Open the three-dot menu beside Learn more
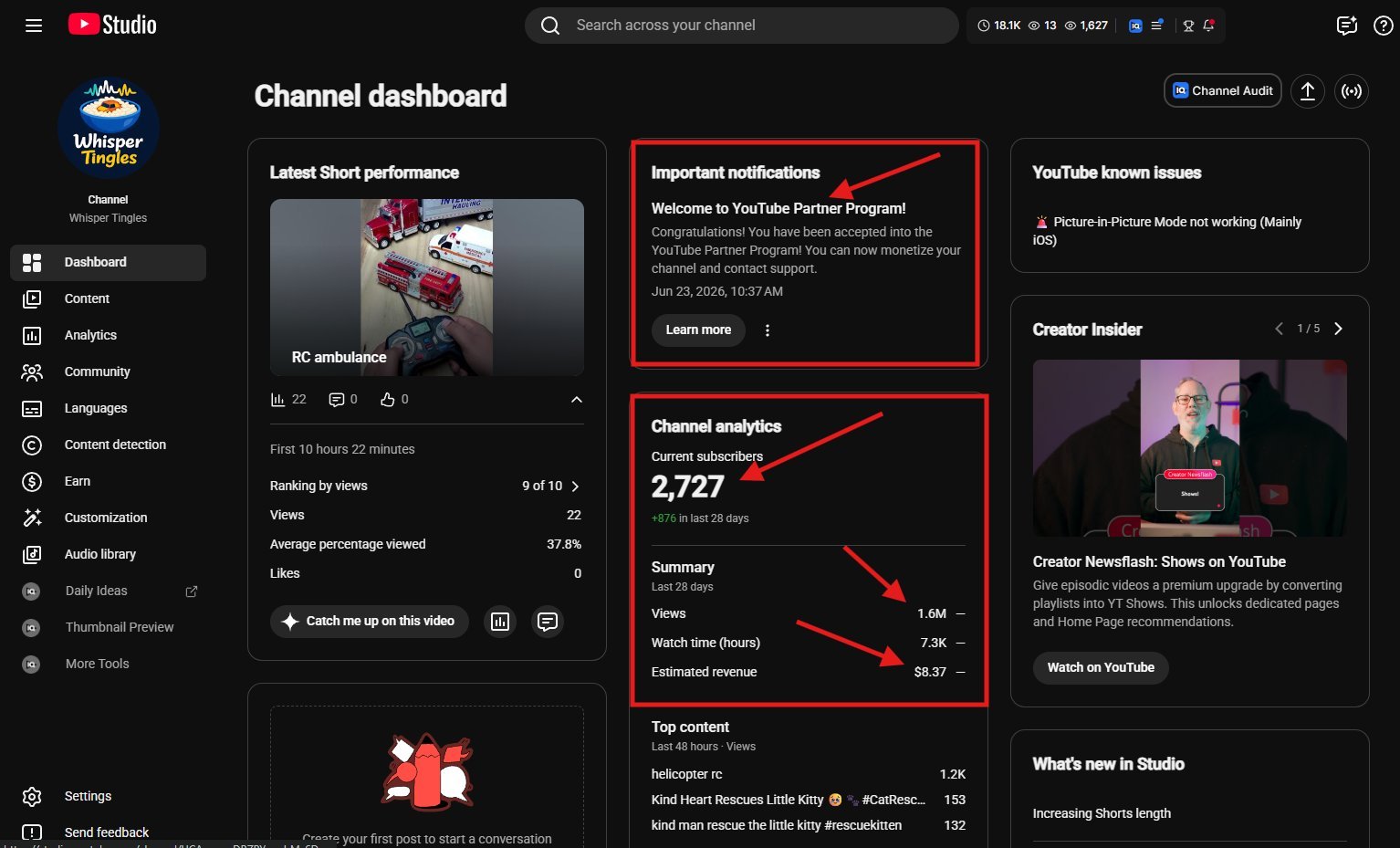Image resolution: width=1400 pixels, height=848 pixels. (x=767, y=330)
